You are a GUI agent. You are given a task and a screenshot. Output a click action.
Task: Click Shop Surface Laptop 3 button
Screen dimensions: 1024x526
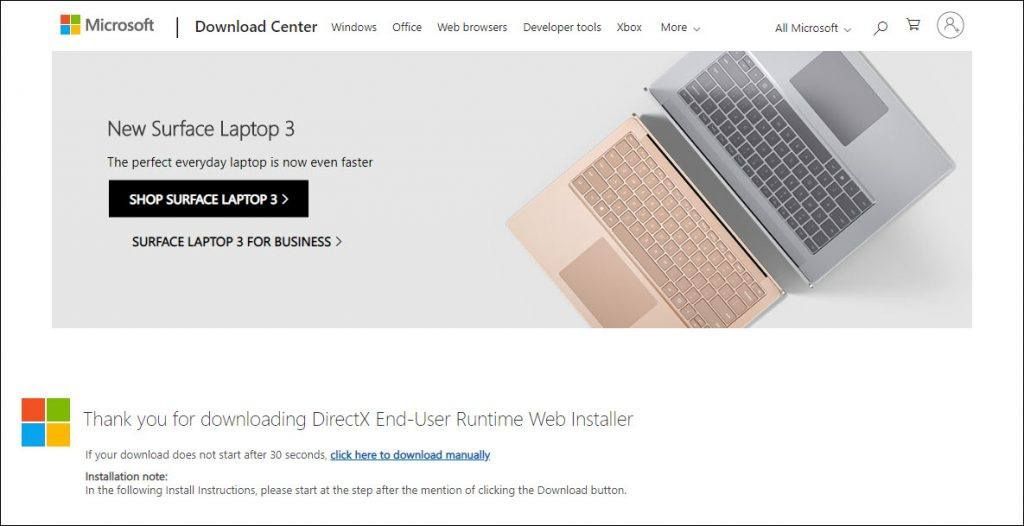point(208,199)
